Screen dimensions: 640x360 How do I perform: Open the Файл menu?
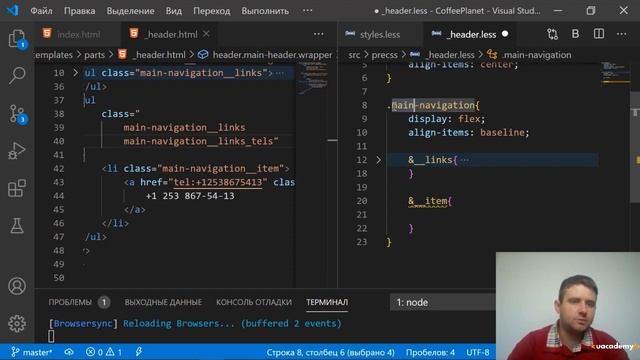pyautogui.click(x=41, y=11)
